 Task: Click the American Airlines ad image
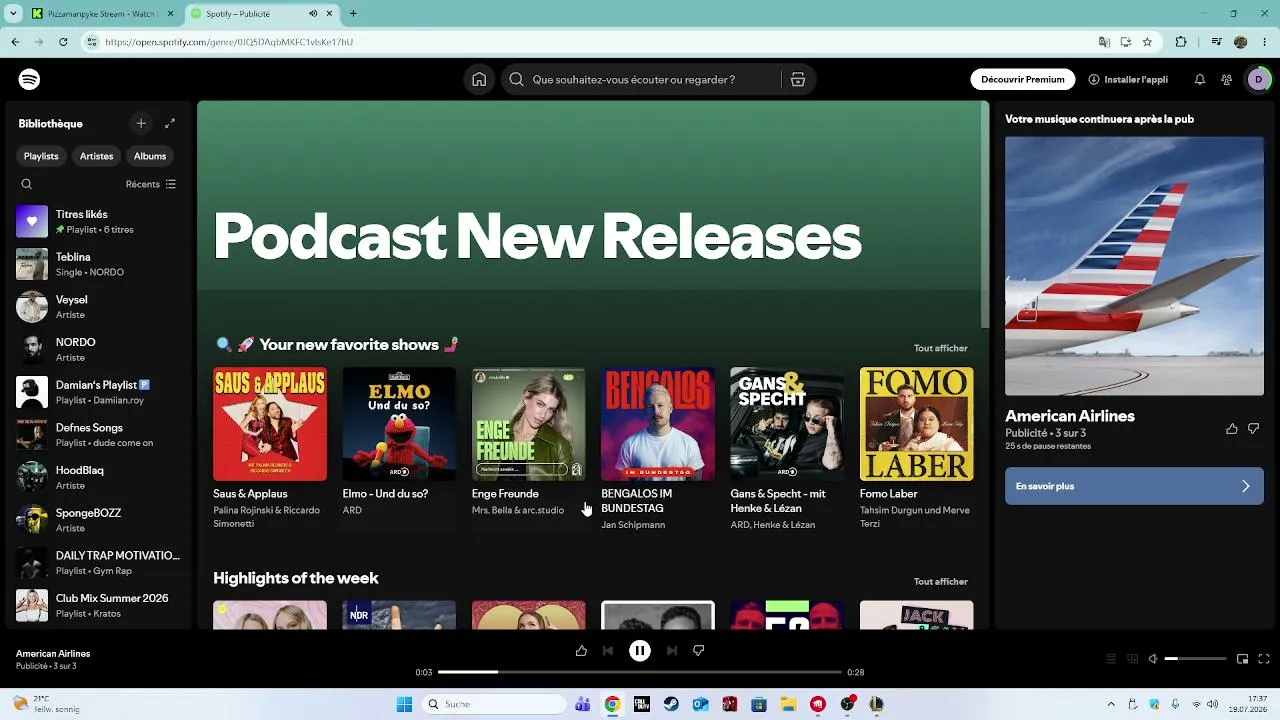tap(1134, 266)
